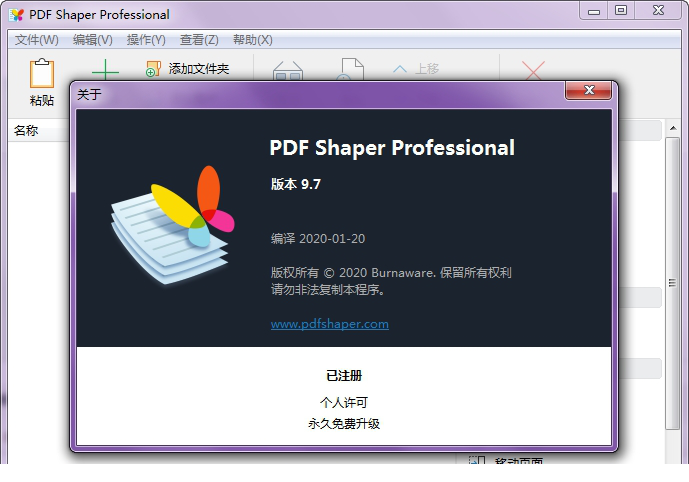689x482 pixels.
Task: Click the main window vertical scrollbar thumb
Action: pyautogui.click(x=672, y=283)
